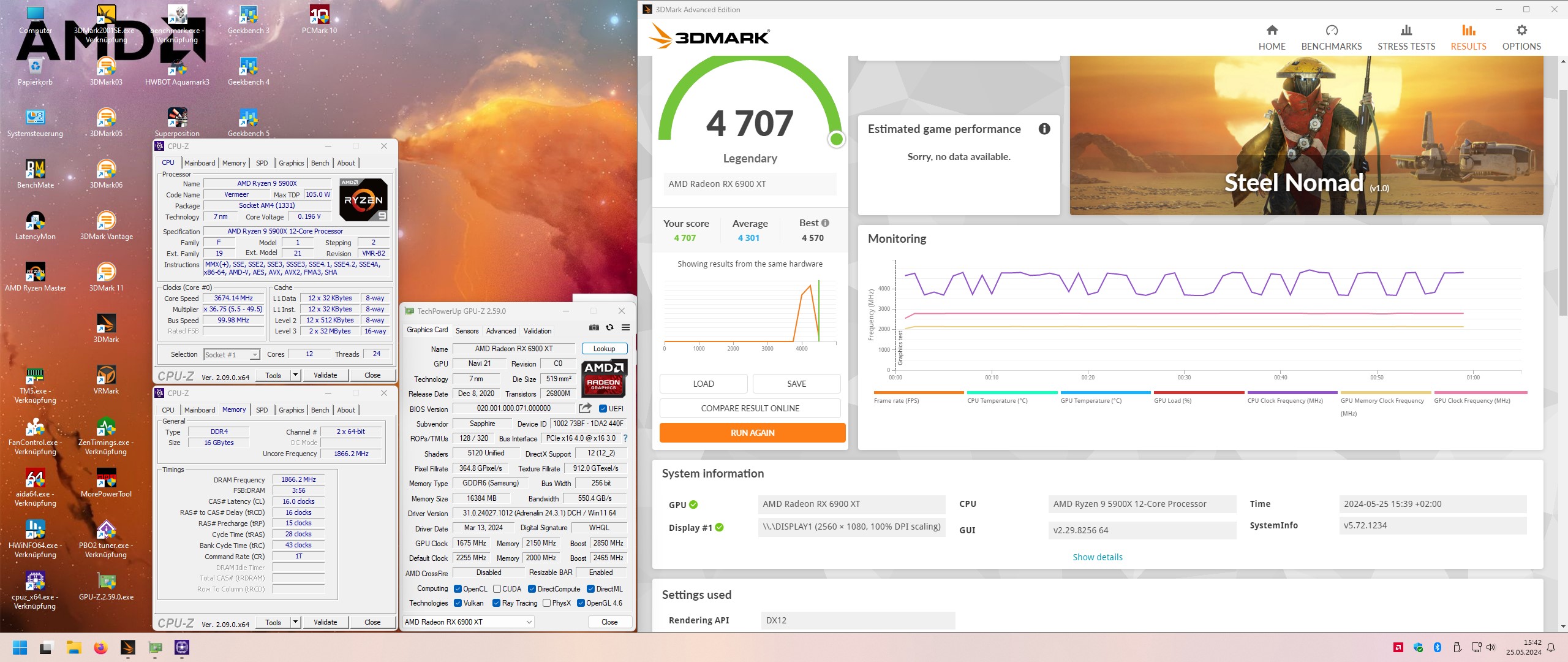Open VRMark desktop icon

tap(107, 380)
